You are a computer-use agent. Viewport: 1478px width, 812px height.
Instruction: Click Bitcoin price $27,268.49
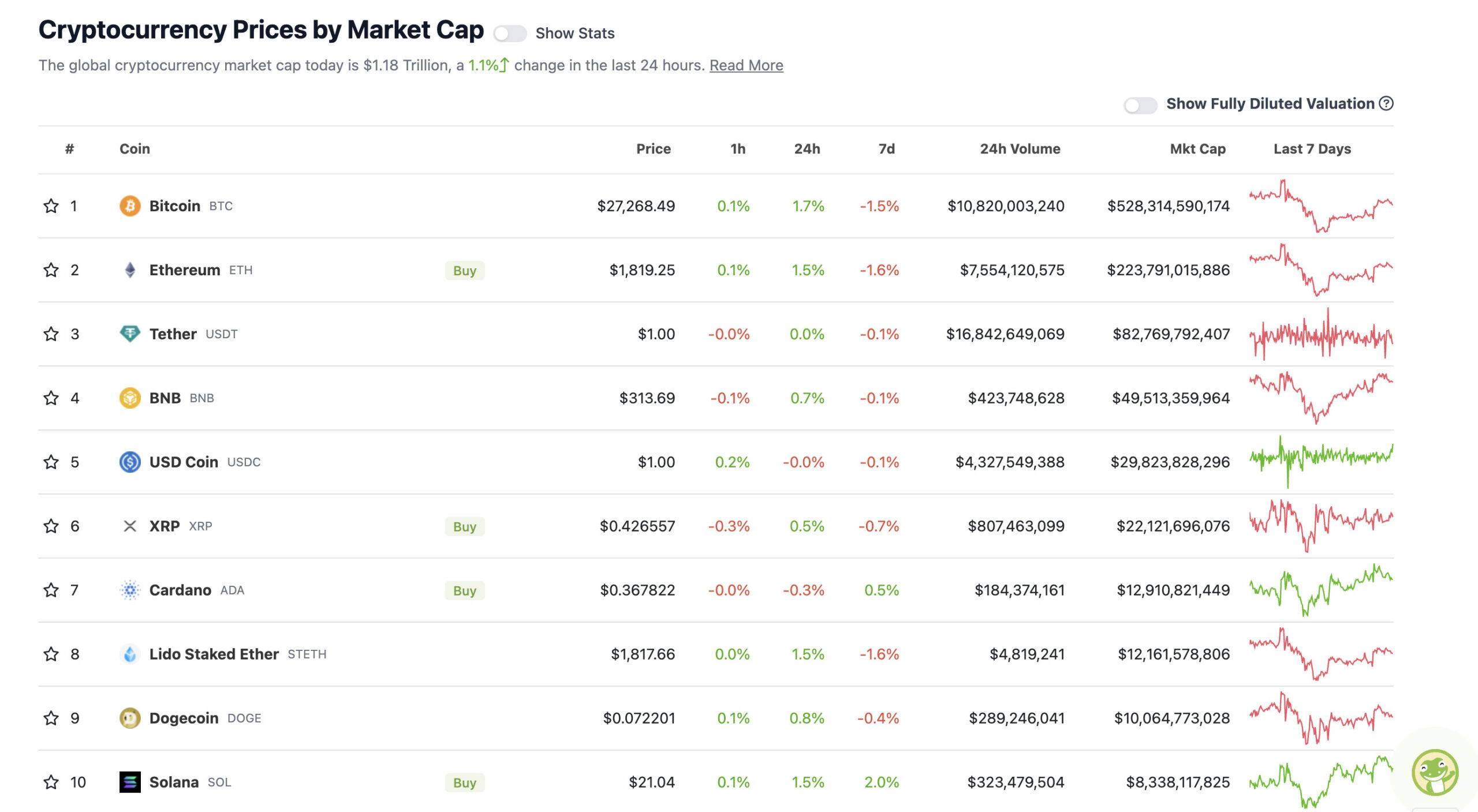[636, 206]
